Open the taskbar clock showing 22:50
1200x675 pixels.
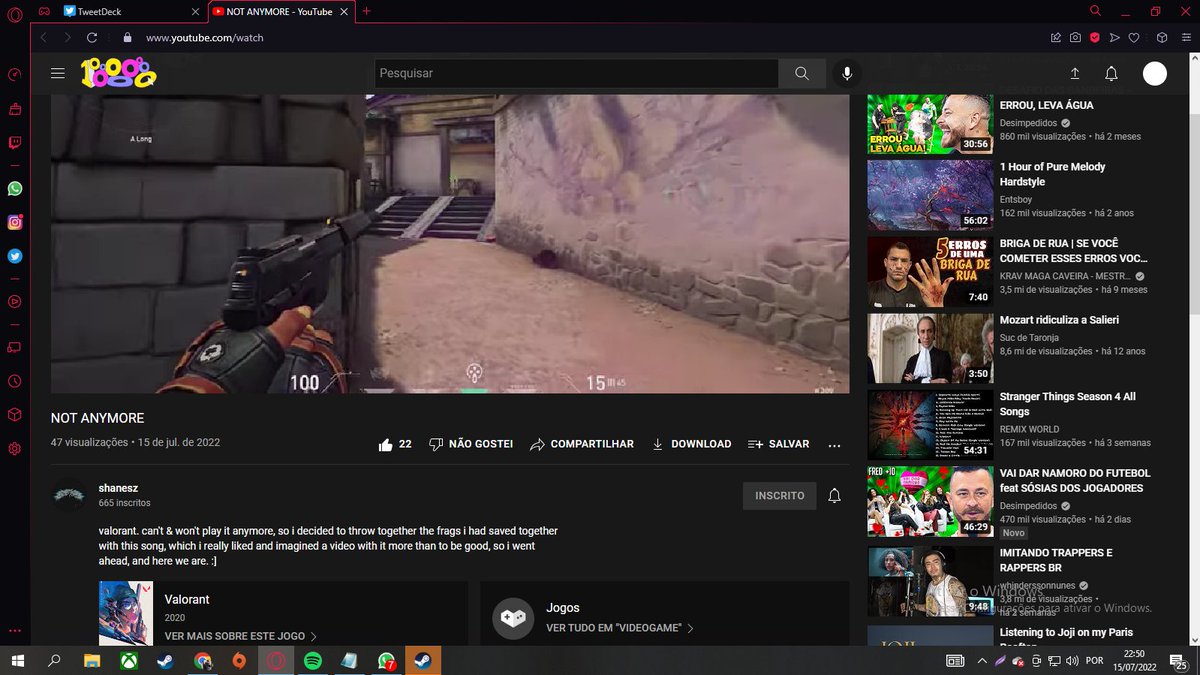[x=1134, y=661]
